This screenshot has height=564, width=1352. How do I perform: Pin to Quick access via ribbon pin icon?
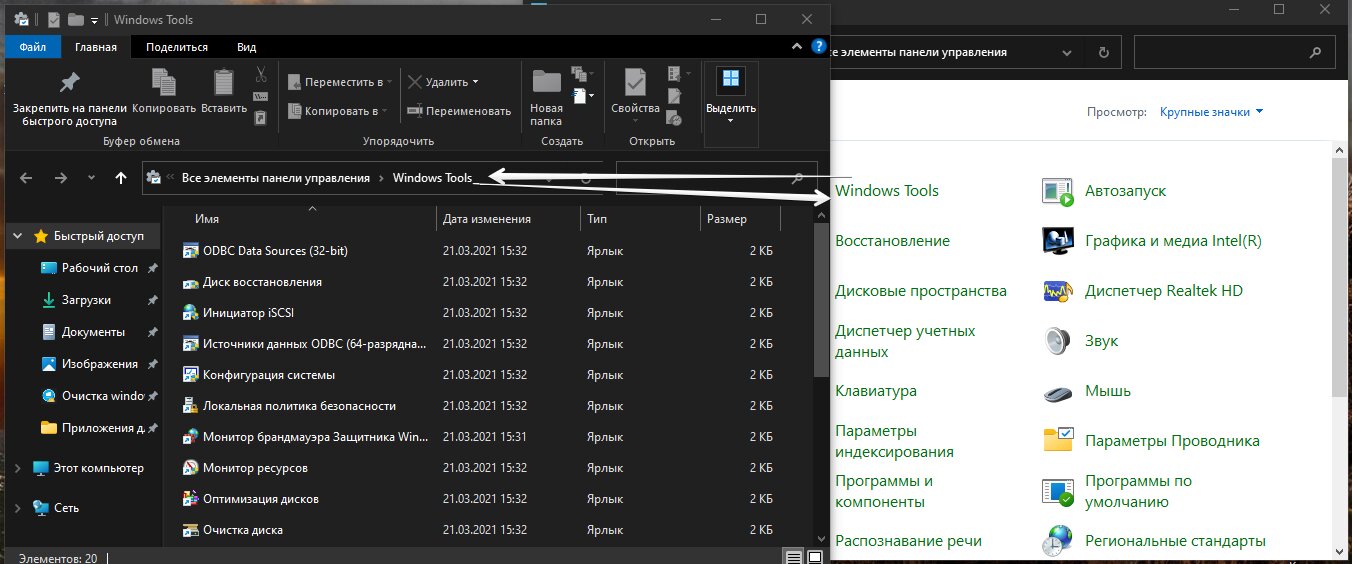coord(69,82)
